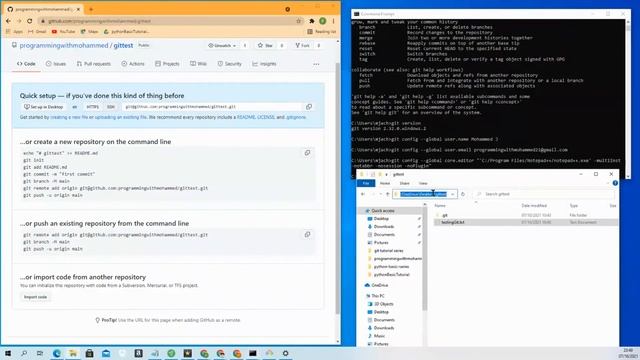Open the Home ribbon tab in File Explorer
640x360 pixels.
[x=385, y=183]
